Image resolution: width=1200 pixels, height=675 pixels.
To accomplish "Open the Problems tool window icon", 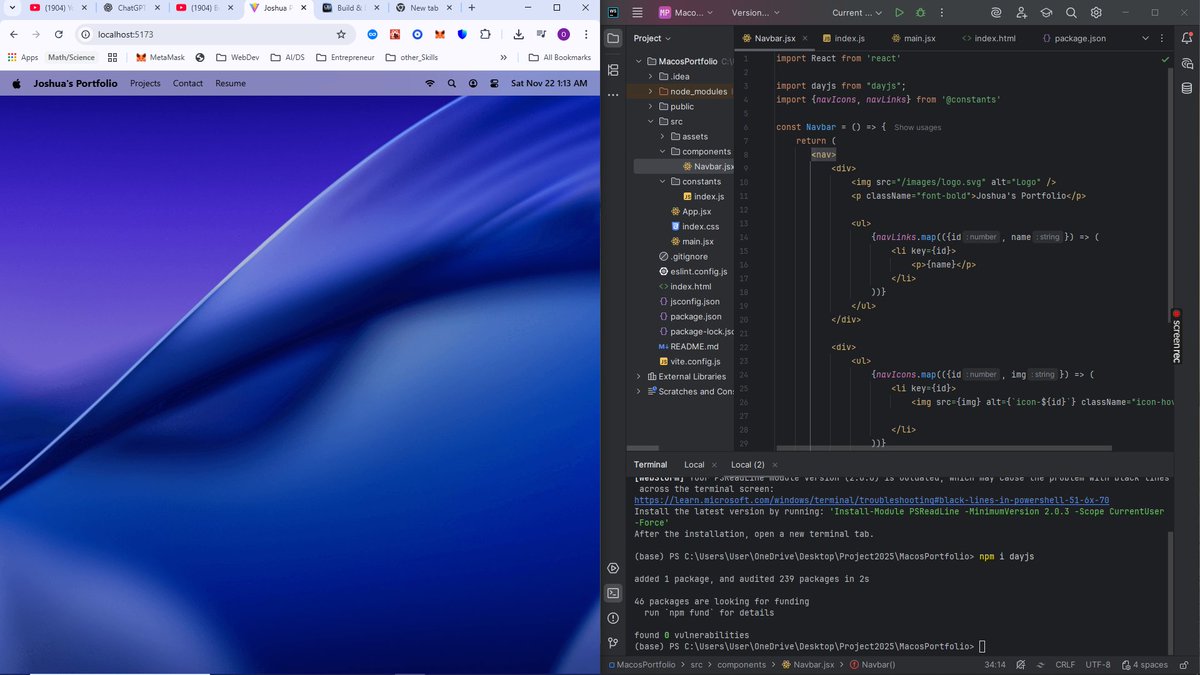I will (613, 619).
